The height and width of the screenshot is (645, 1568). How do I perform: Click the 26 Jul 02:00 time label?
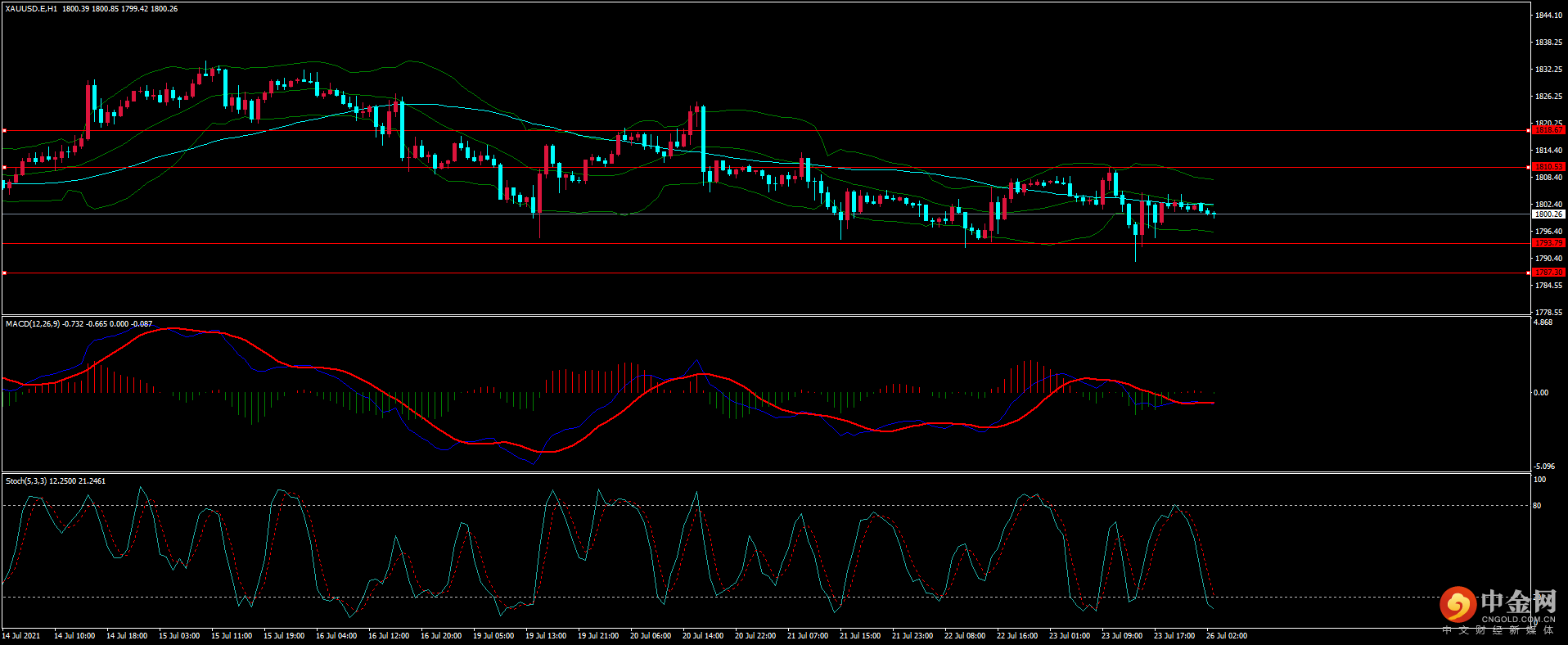[1227, 636]
